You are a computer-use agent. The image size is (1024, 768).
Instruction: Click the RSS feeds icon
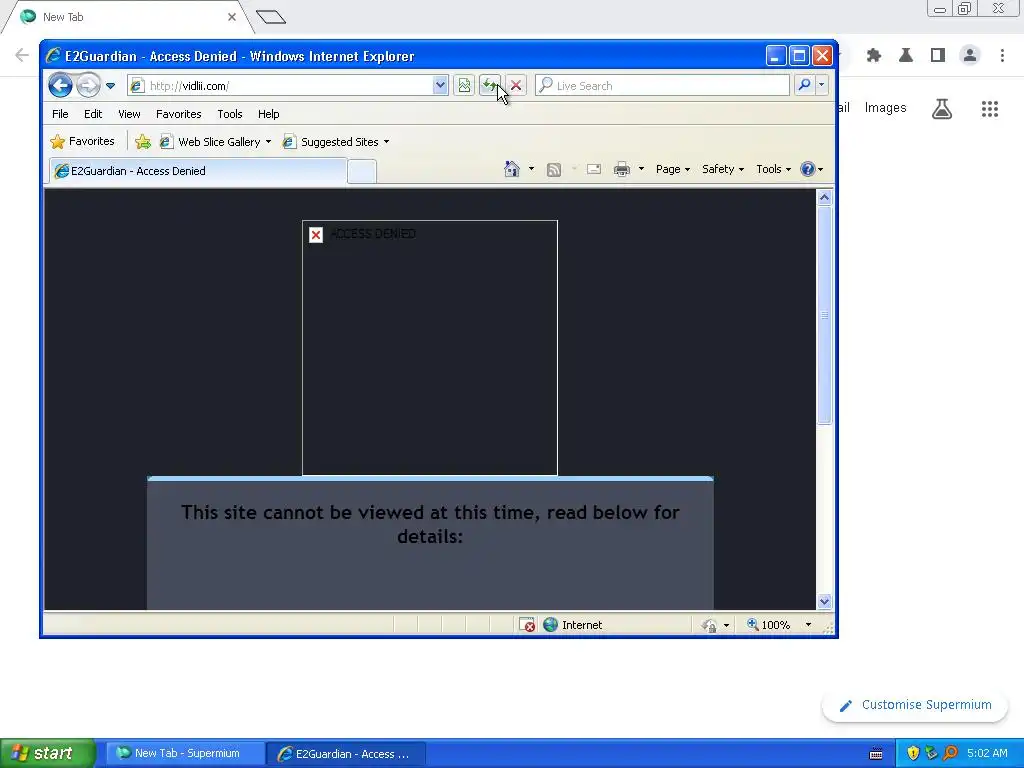[554, 170]
